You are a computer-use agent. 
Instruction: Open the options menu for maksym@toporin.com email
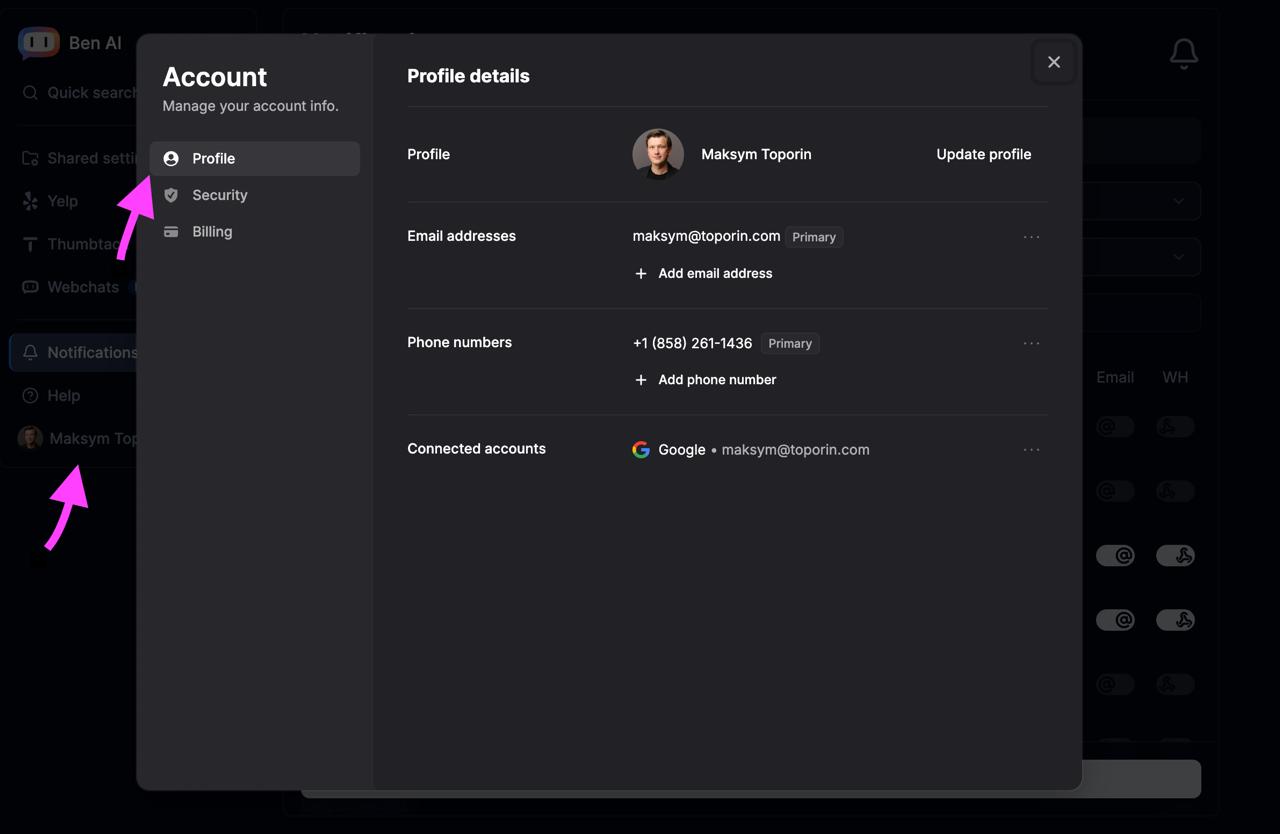click(1031, 237)
